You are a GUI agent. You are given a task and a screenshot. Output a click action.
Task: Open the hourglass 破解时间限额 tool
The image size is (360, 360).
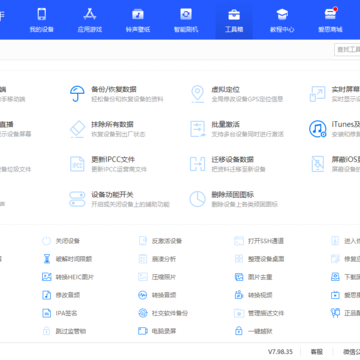tap(67, 259)
